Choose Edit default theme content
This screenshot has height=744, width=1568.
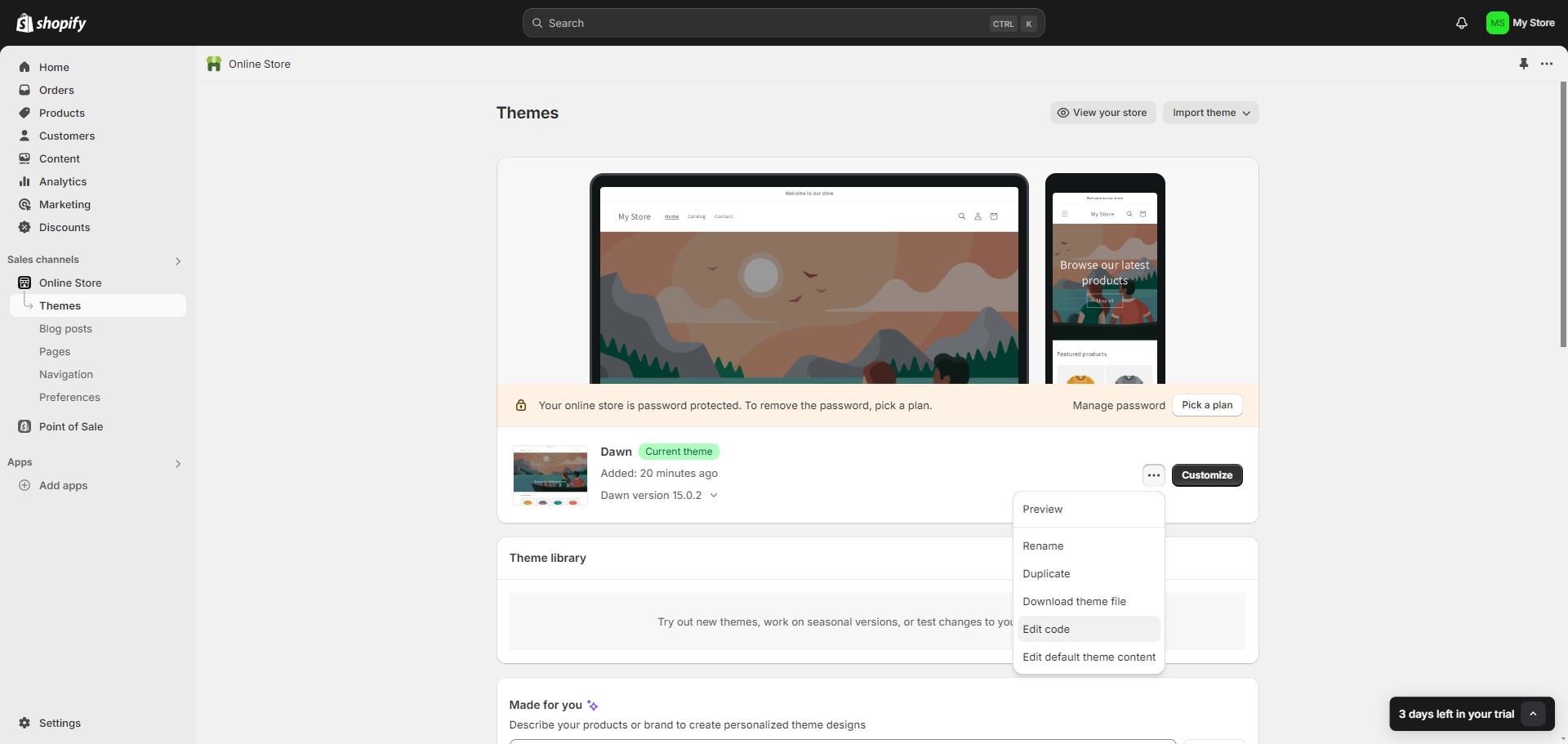[1089, 657]
